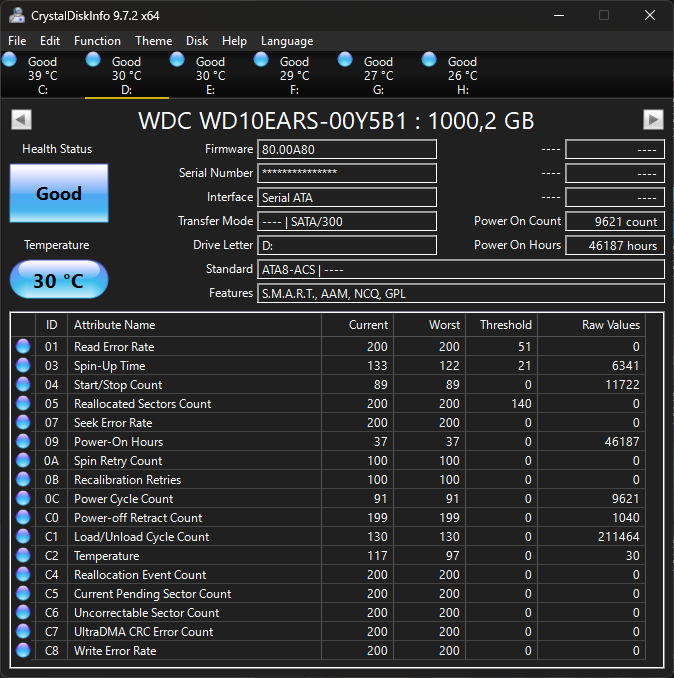
Task: Click the Threshold column header
Action: (502, 325)
